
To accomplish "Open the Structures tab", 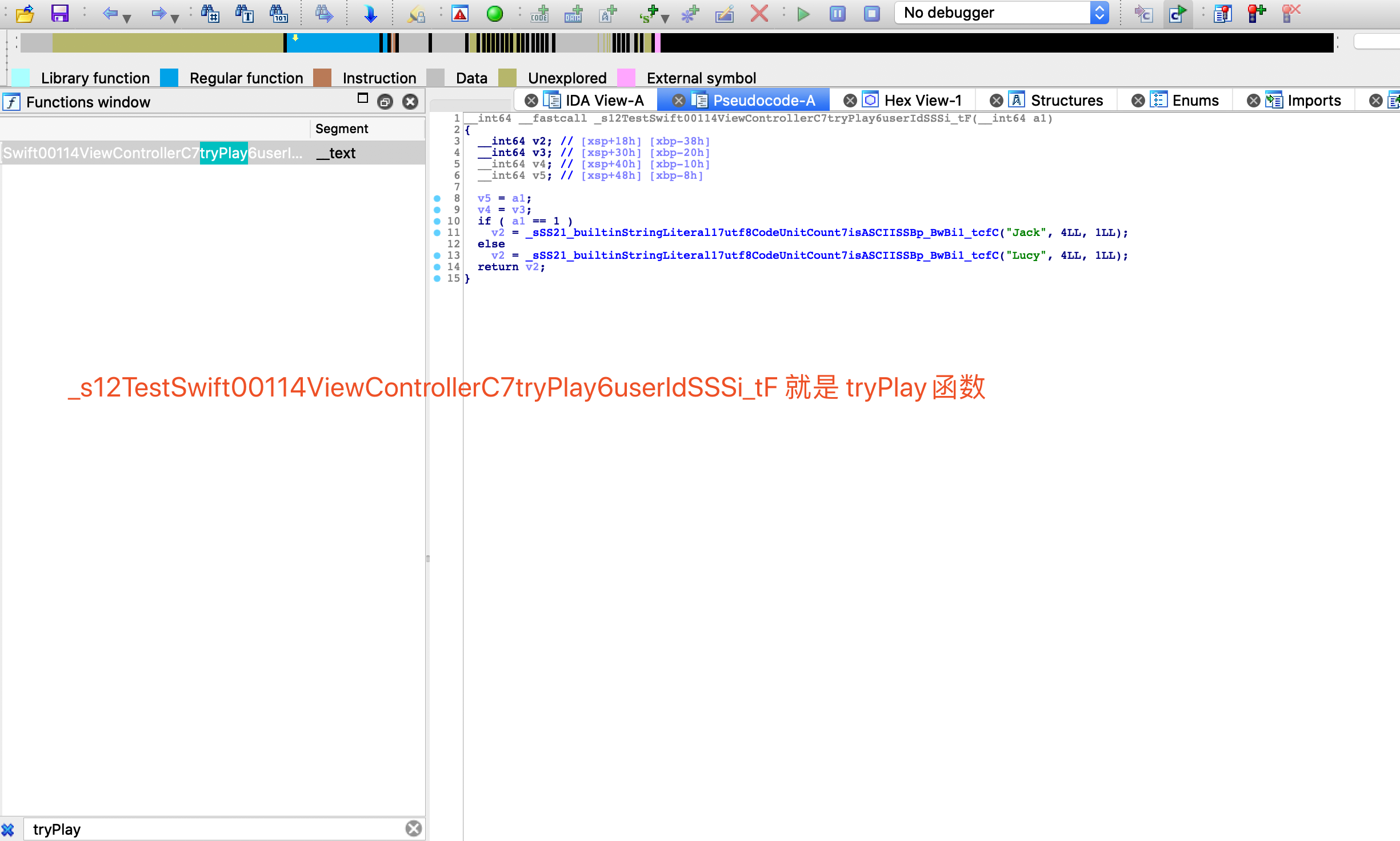I will (1066, 101).
